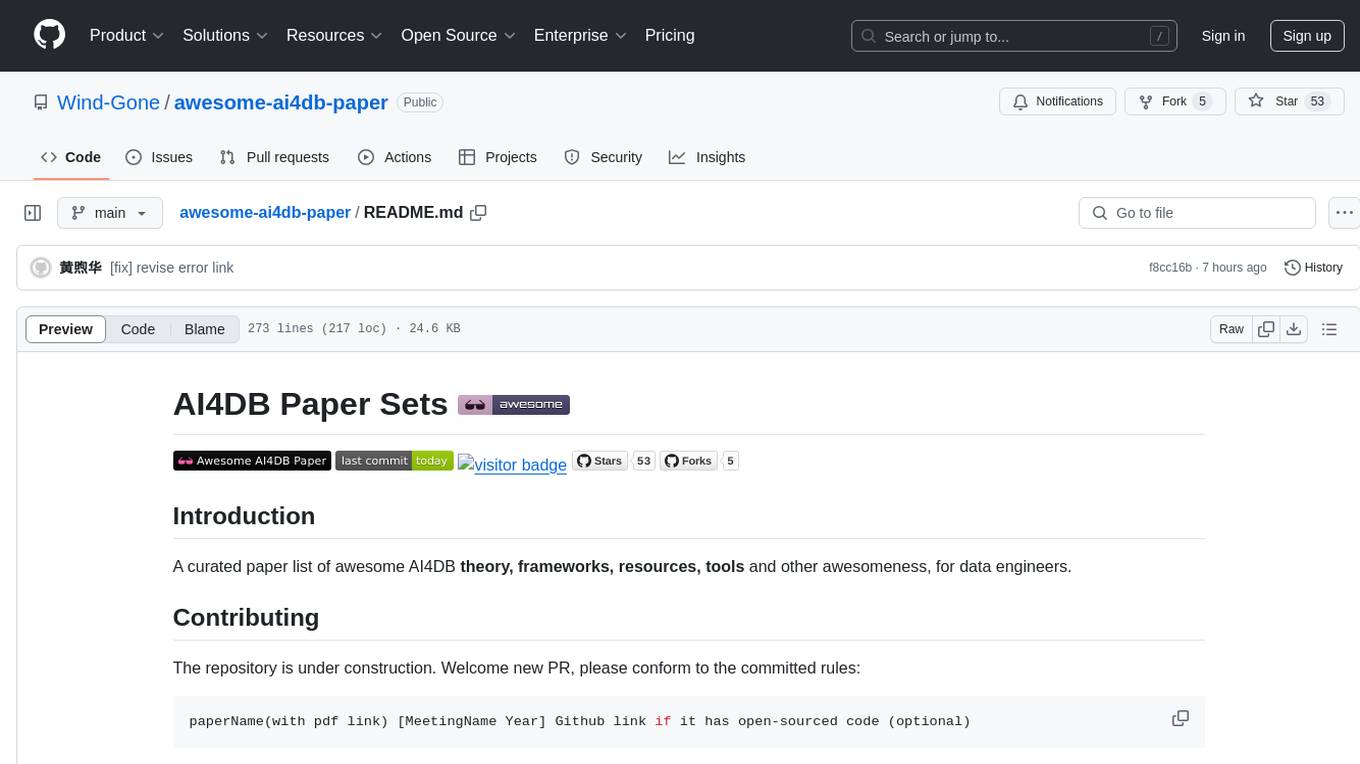Fork the repository
This screenshot has height=764, width=1360.
[1175, 102]
